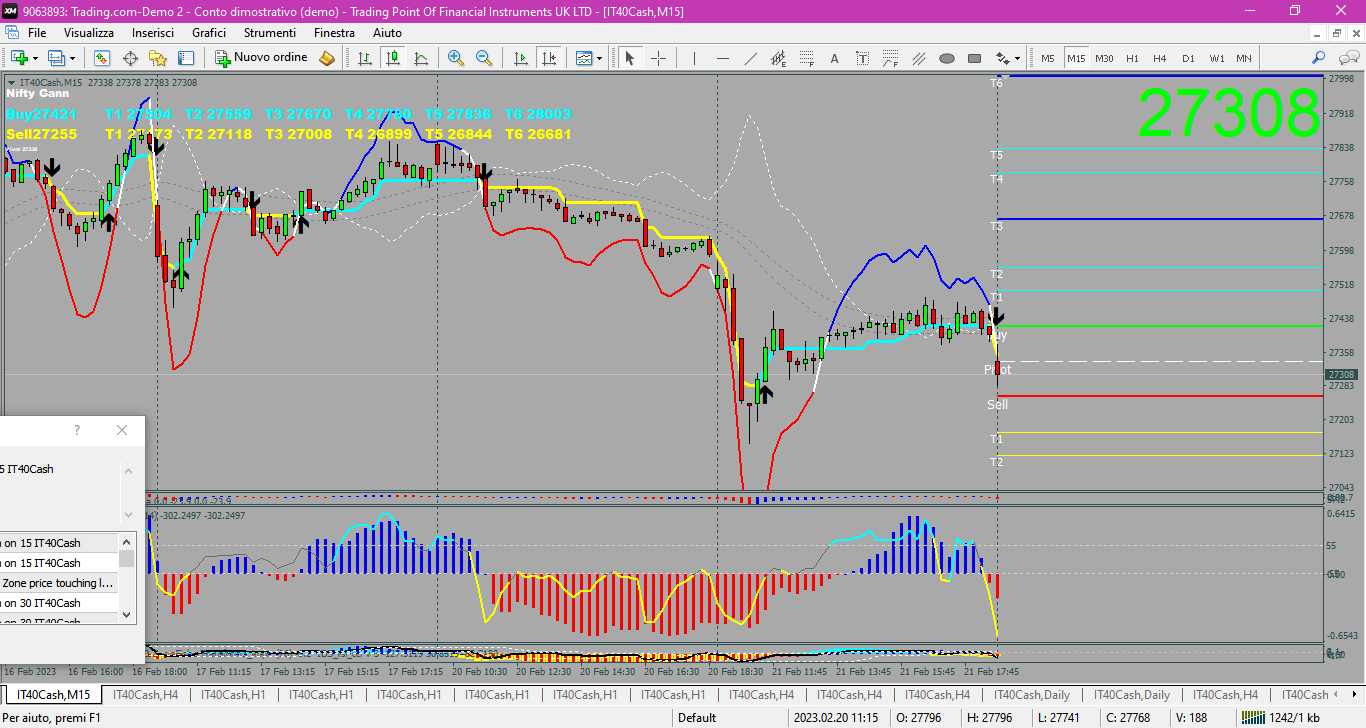This screenshot has width=1366, height=728.
Task: Collapse the IT40Cash,M15 chart title triangle
Action: (12, 83)
